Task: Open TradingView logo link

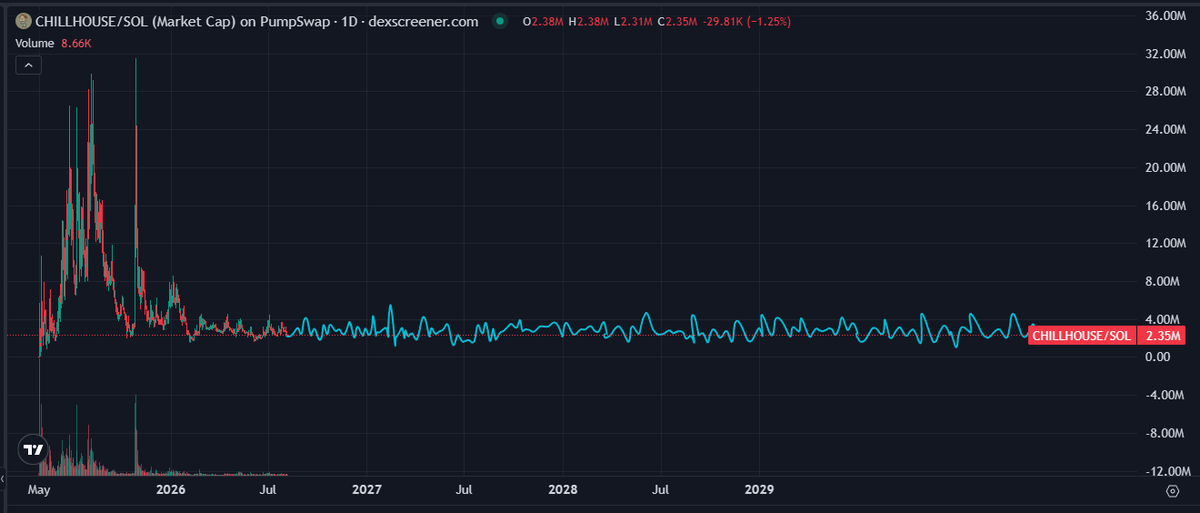Action: pos(33,450)
